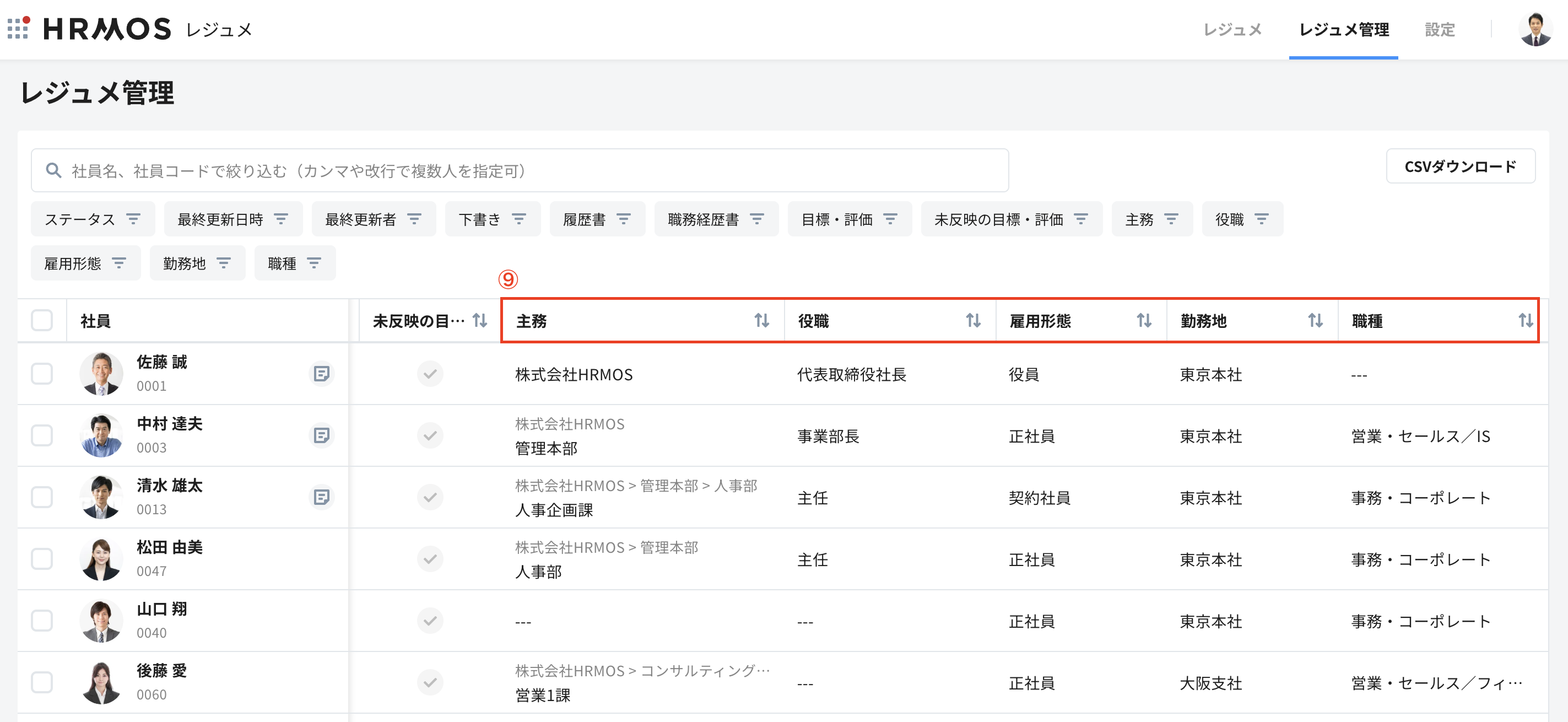
Task: Open employee 後藤 愛 name link
Action: click(x=162, y=670)
